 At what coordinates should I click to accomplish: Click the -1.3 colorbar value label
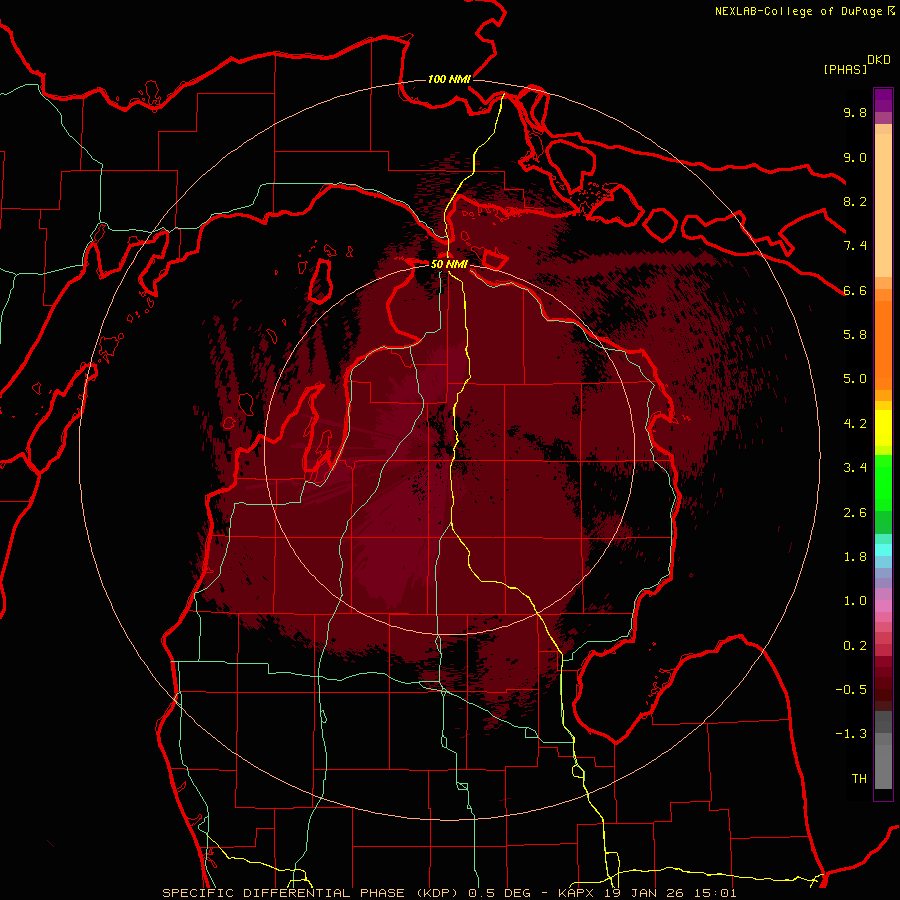coord(851,734)
